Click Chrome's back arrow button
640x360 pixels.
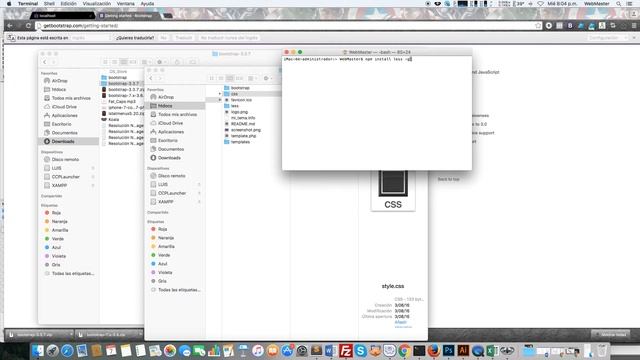pos(10,25)
